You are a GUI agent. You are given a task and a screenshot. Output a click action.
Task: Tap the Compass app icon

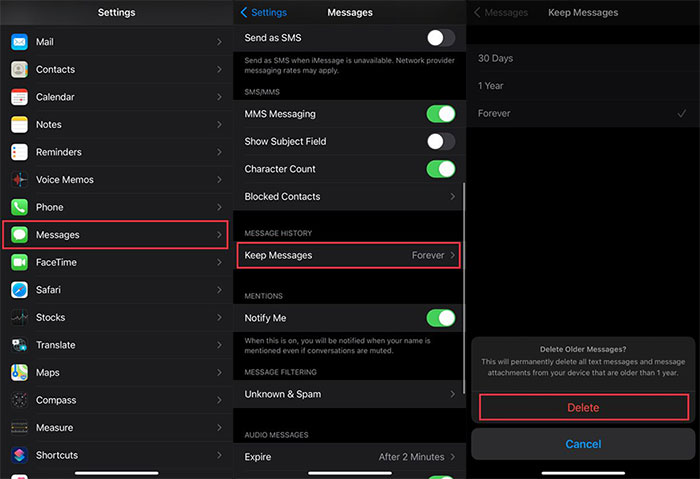coord(19,400)
